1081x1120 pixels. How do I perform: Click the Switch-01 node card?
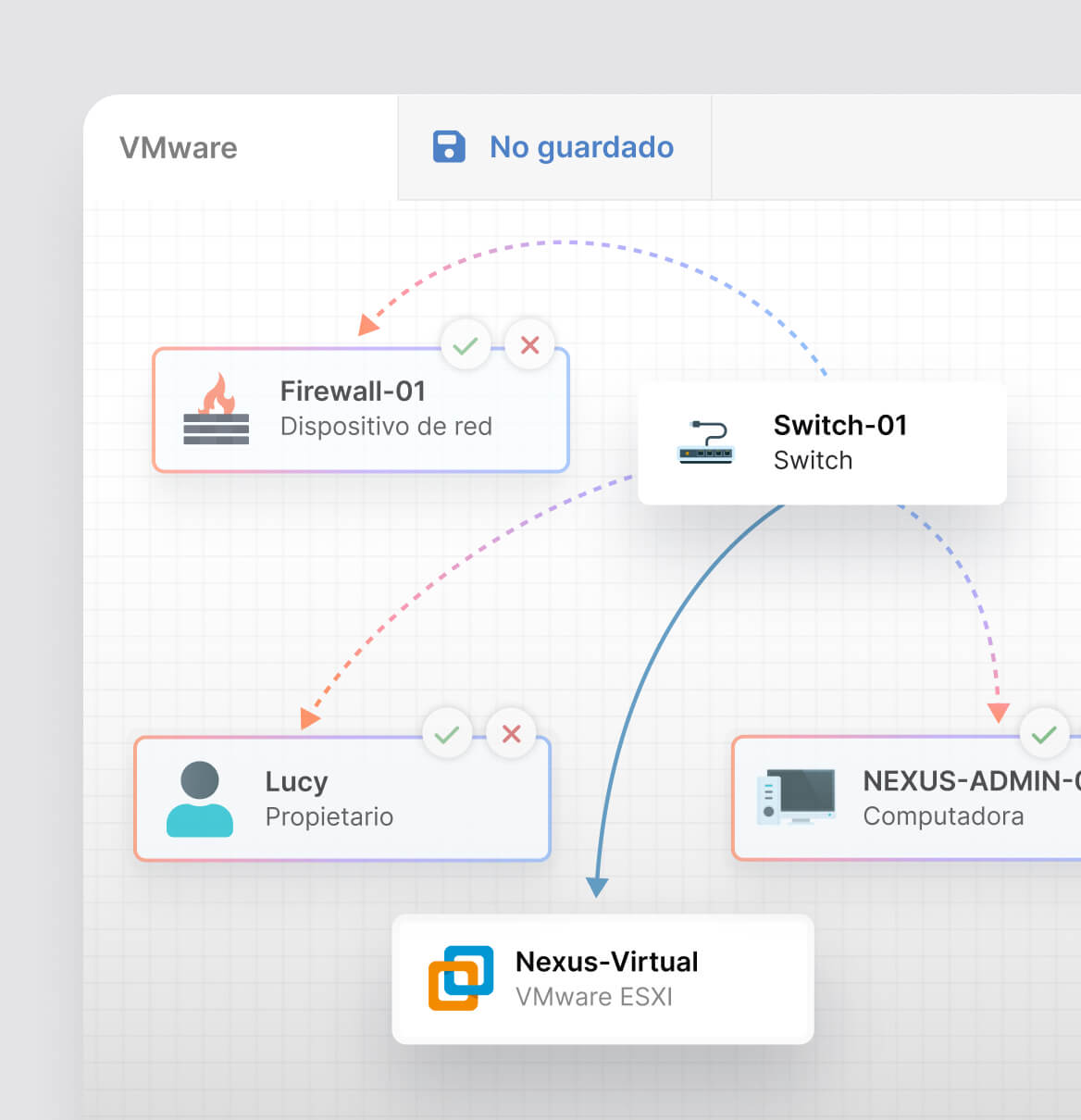822,443
